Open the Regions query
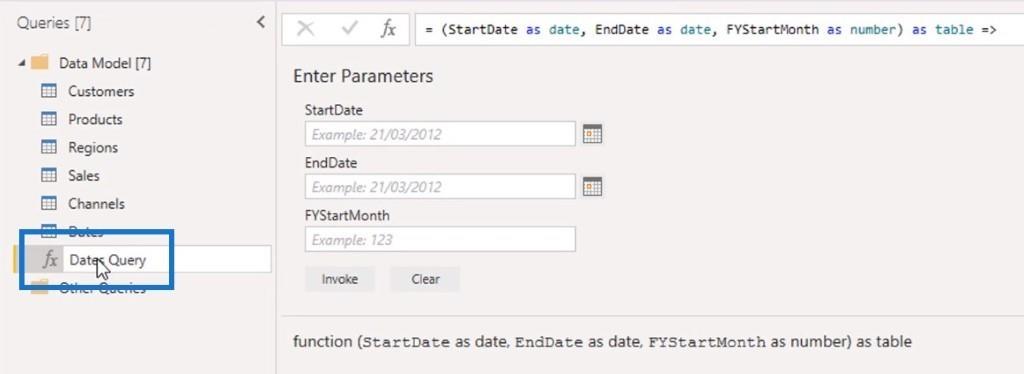This screenshot has width=1024, height=374. (93, 148)
